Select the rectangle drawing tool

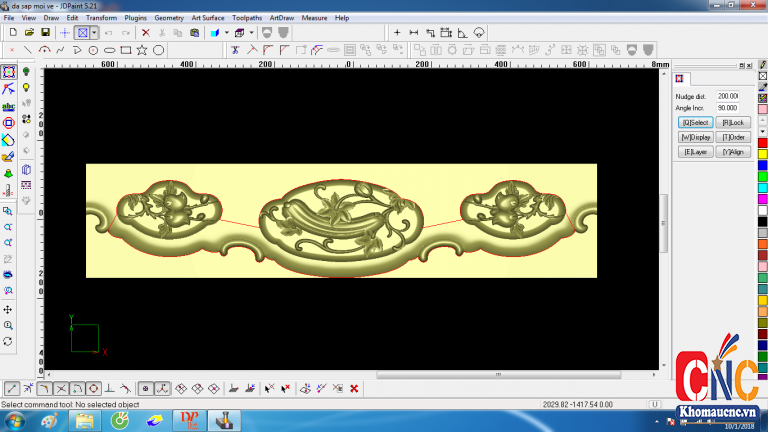(x=125, y=49)
